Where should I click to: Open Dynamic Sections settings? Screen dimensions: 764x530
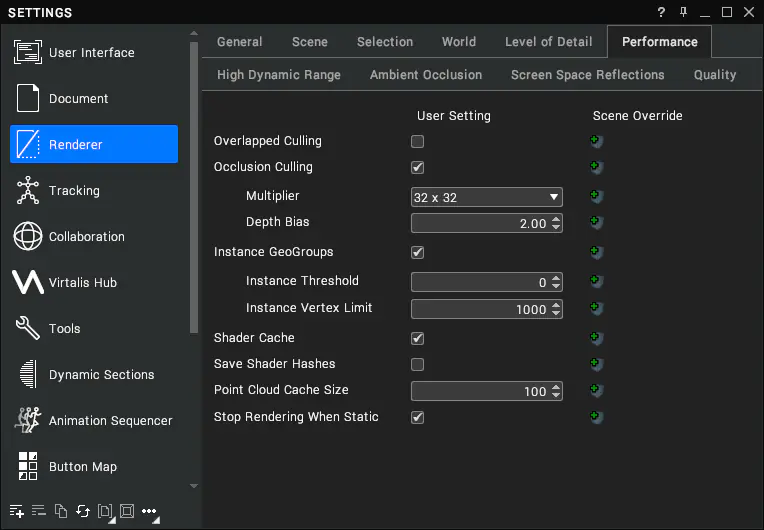point(94,375)
